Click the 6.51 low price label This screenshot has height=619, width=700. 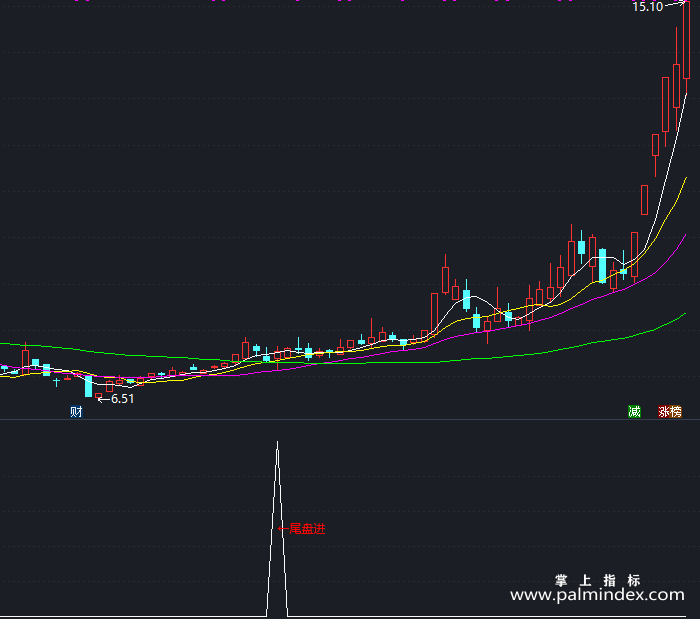122,399
